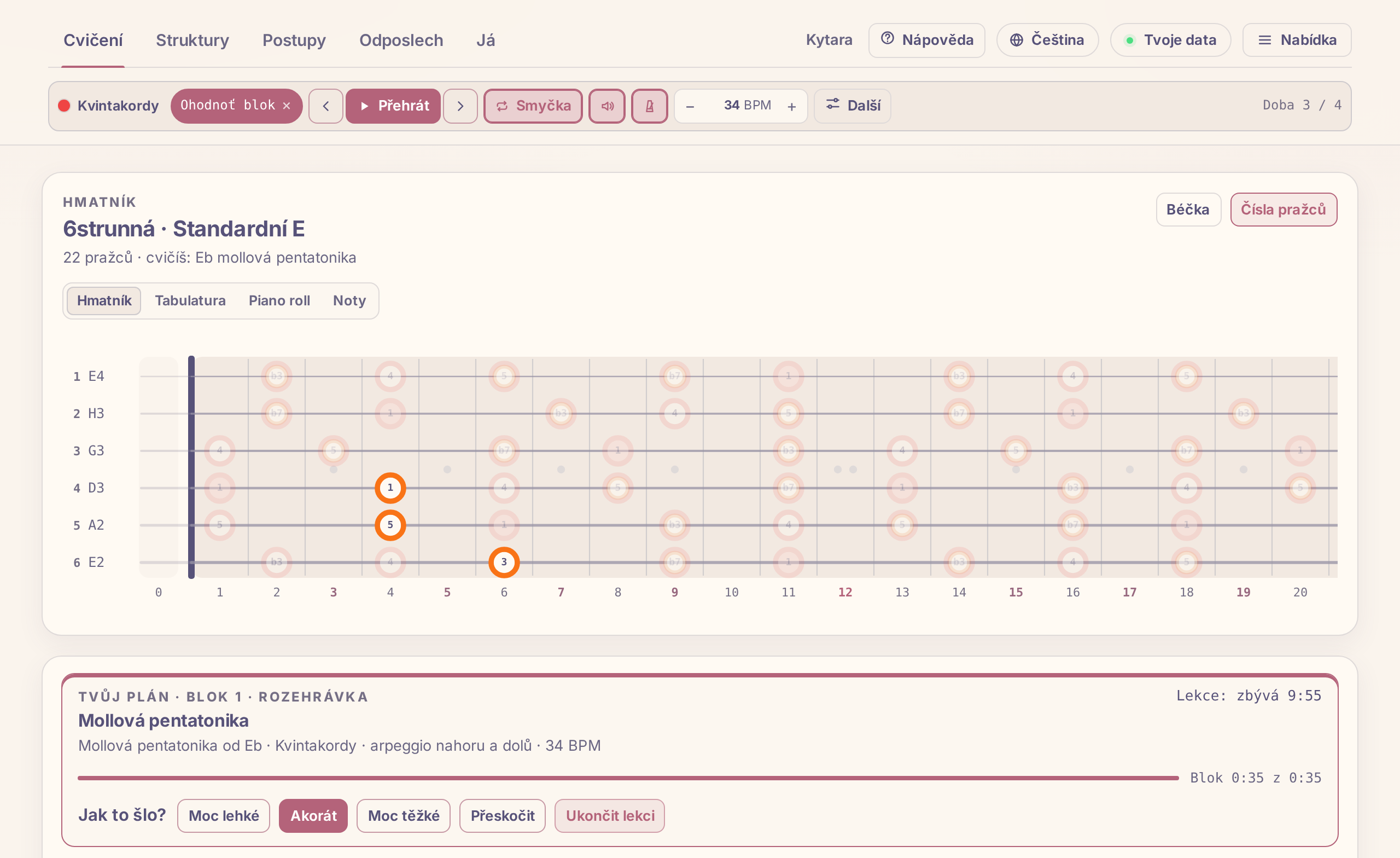
Task: Toggle Čísla pražců fret numbers
Action: coord(1284,210)
